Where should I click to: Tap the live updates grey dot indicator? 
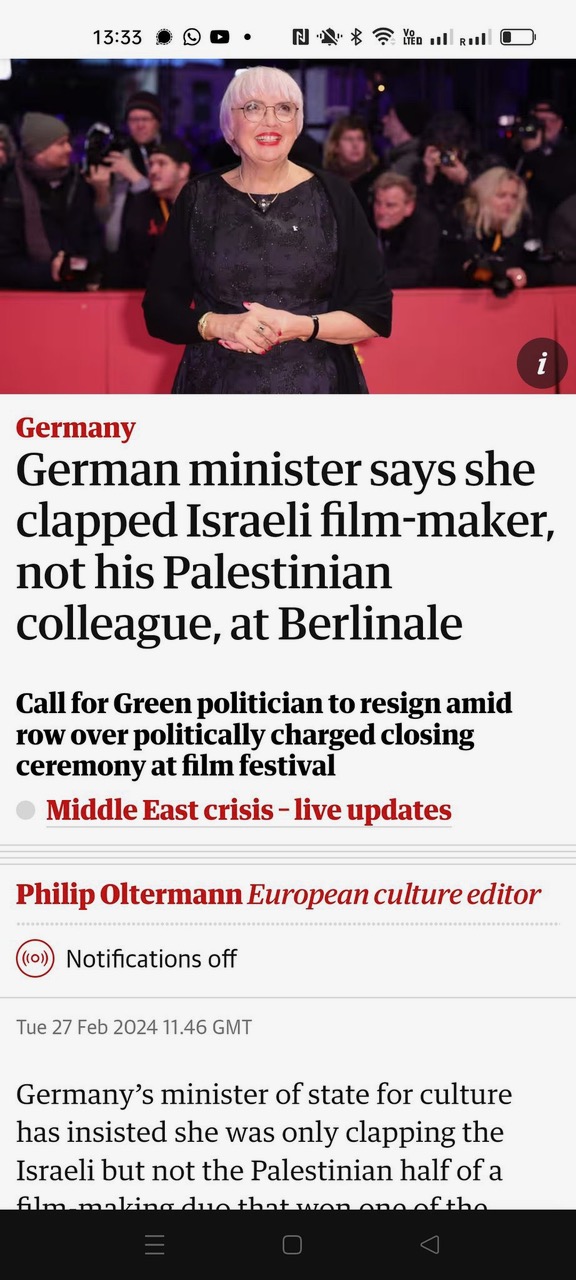pyautogui.click(x=26, y=810)
